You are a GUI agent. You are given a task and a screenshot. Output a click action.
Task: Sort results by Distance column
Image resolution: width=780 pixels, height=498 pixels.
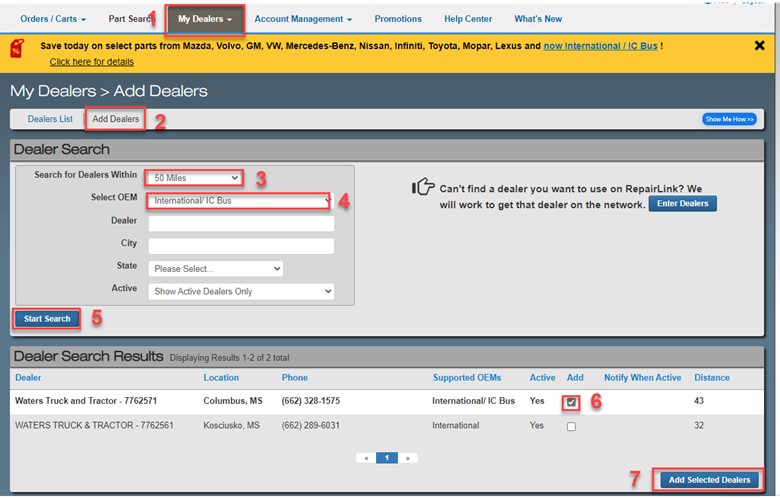(x=711, y=378)
